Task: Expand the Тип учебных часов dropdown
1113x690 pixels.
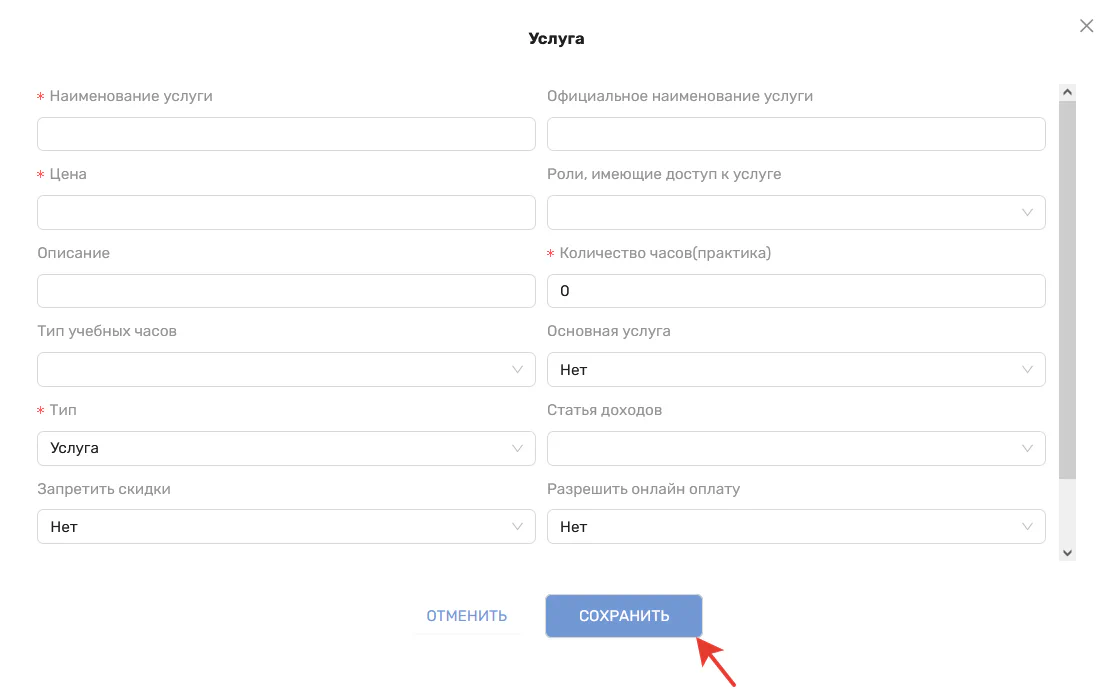Action: pyautogui.click(x=286, y=369)
